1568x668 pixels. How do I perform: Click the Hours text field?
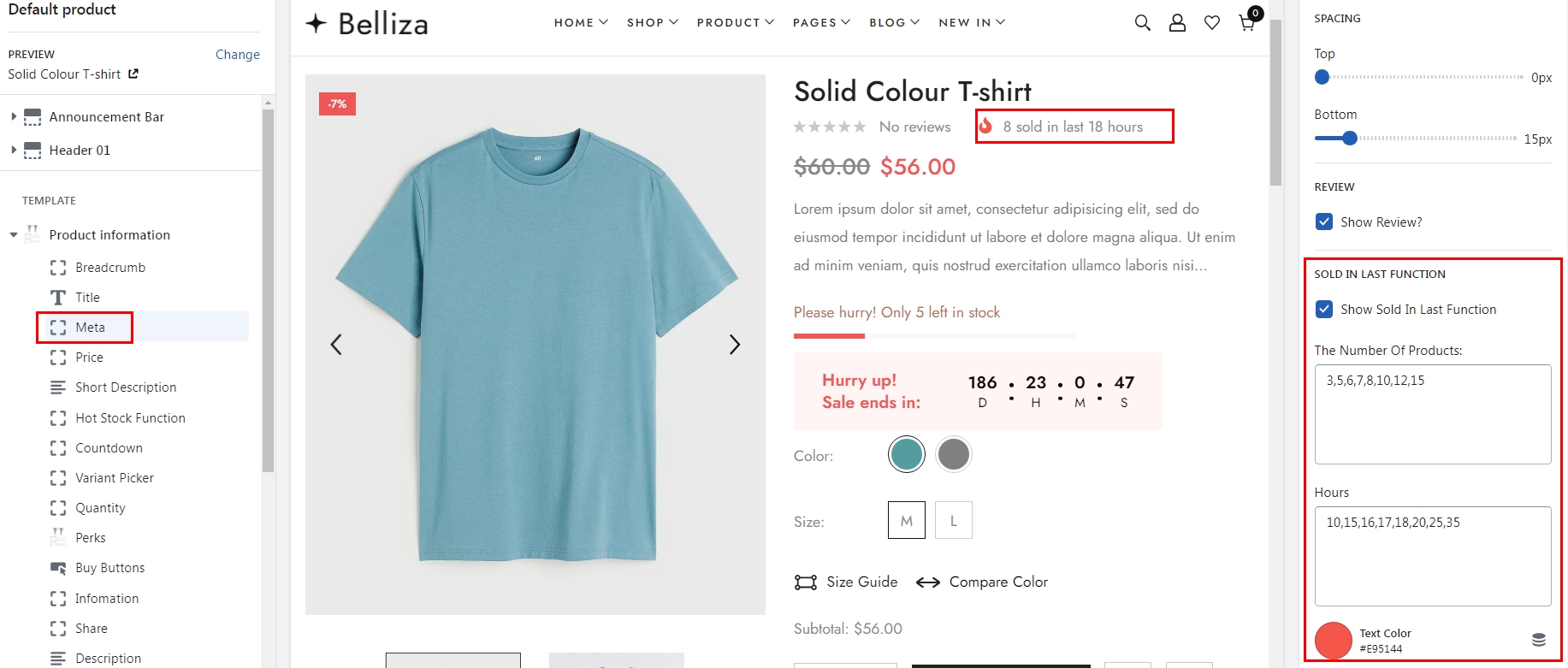point(1432,556)
